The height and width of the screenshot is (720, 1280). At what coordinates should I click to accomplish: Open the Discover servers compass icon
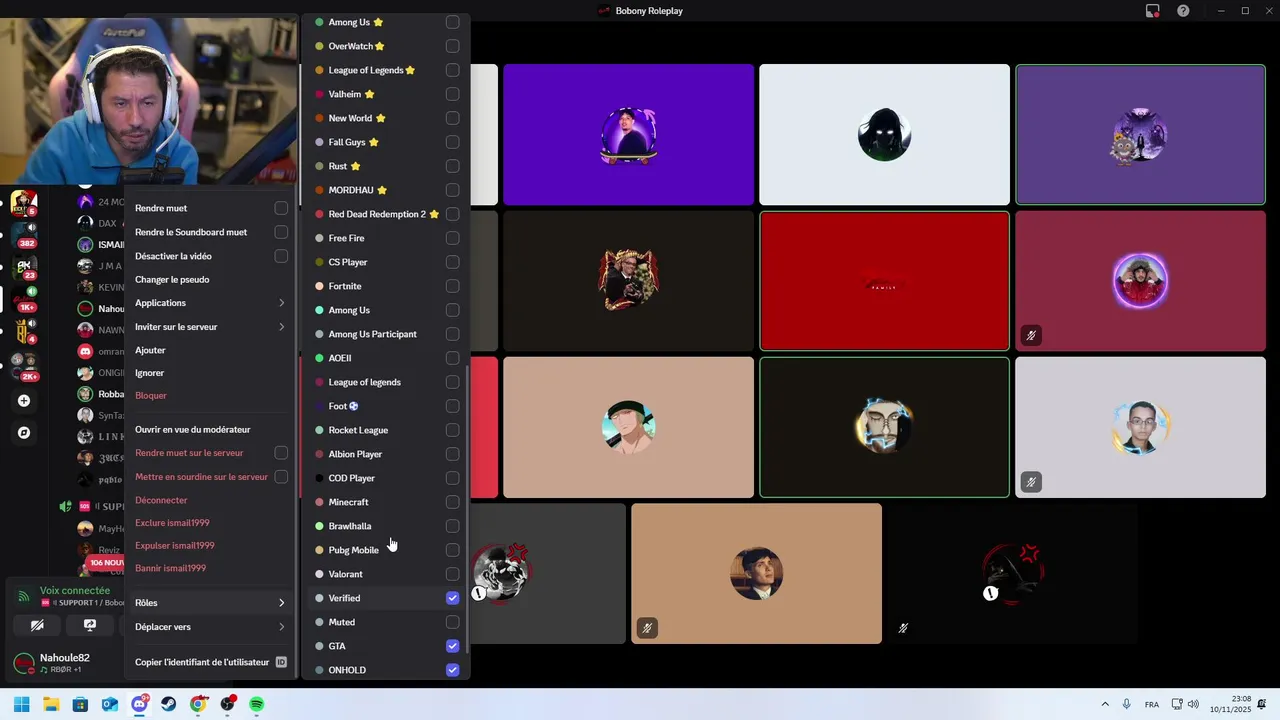(x=24, y=433)
